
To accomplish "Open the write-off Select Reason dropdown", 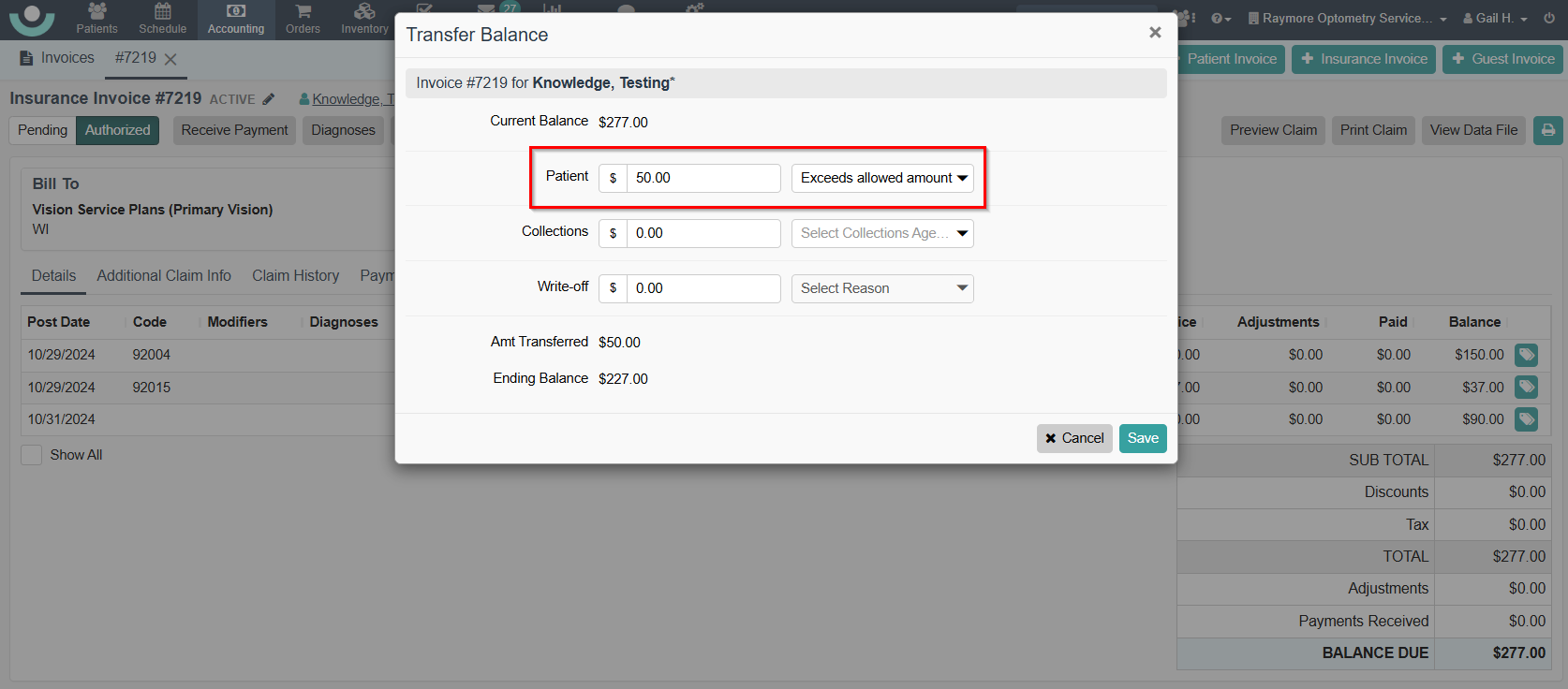I will coord(882,288).
